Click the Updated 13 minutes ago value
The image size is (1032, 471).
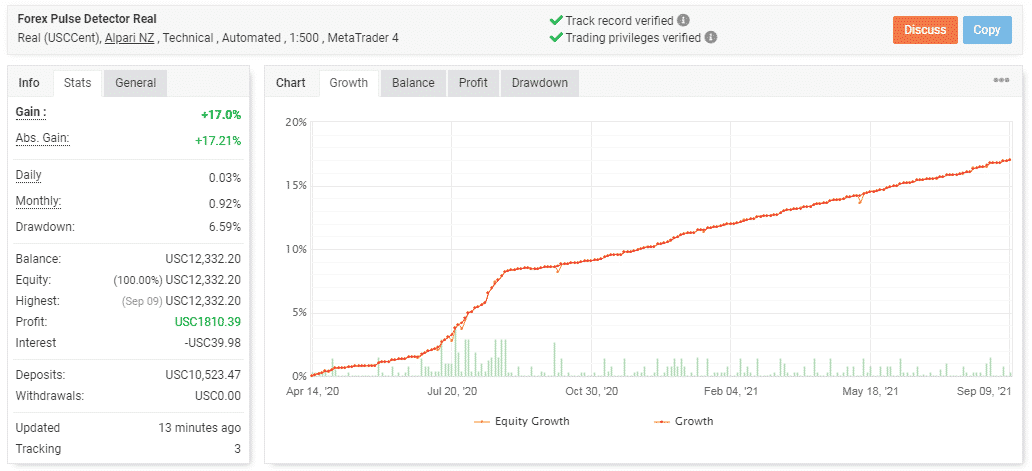coord(199,428)
